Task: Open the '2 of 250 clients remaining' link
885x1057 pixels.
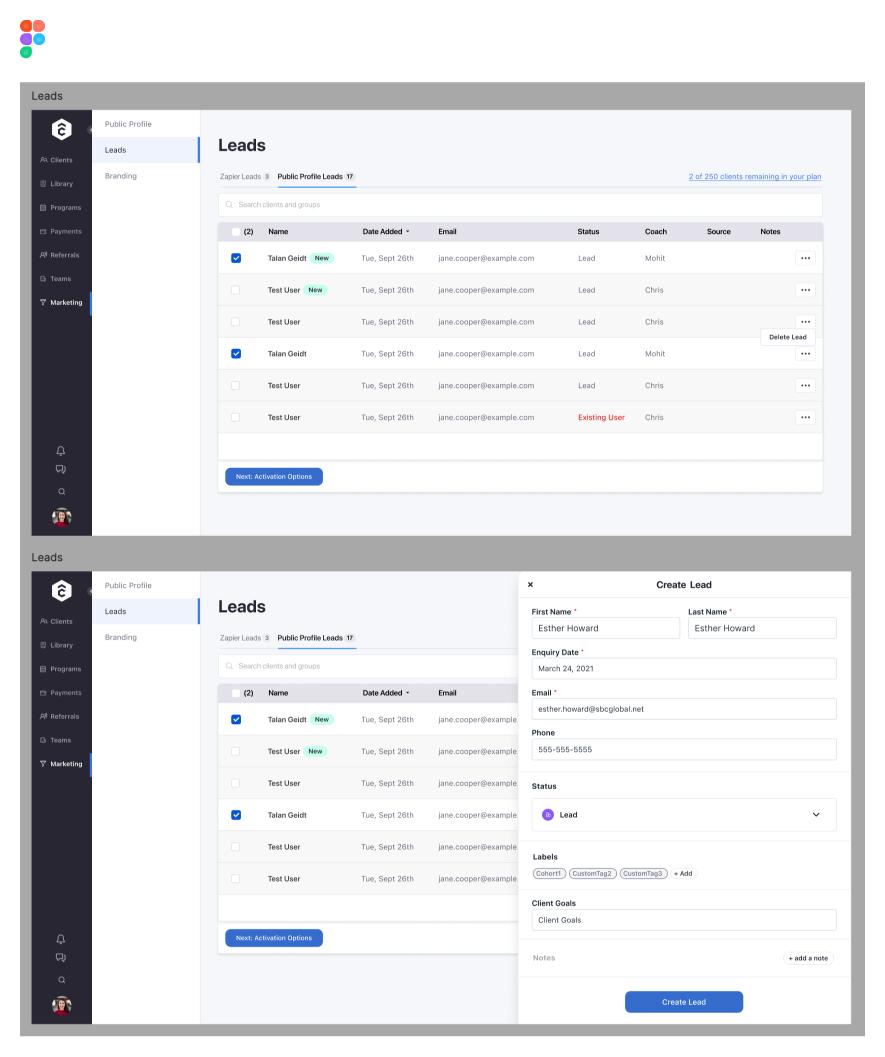Action: click(755, 177)
